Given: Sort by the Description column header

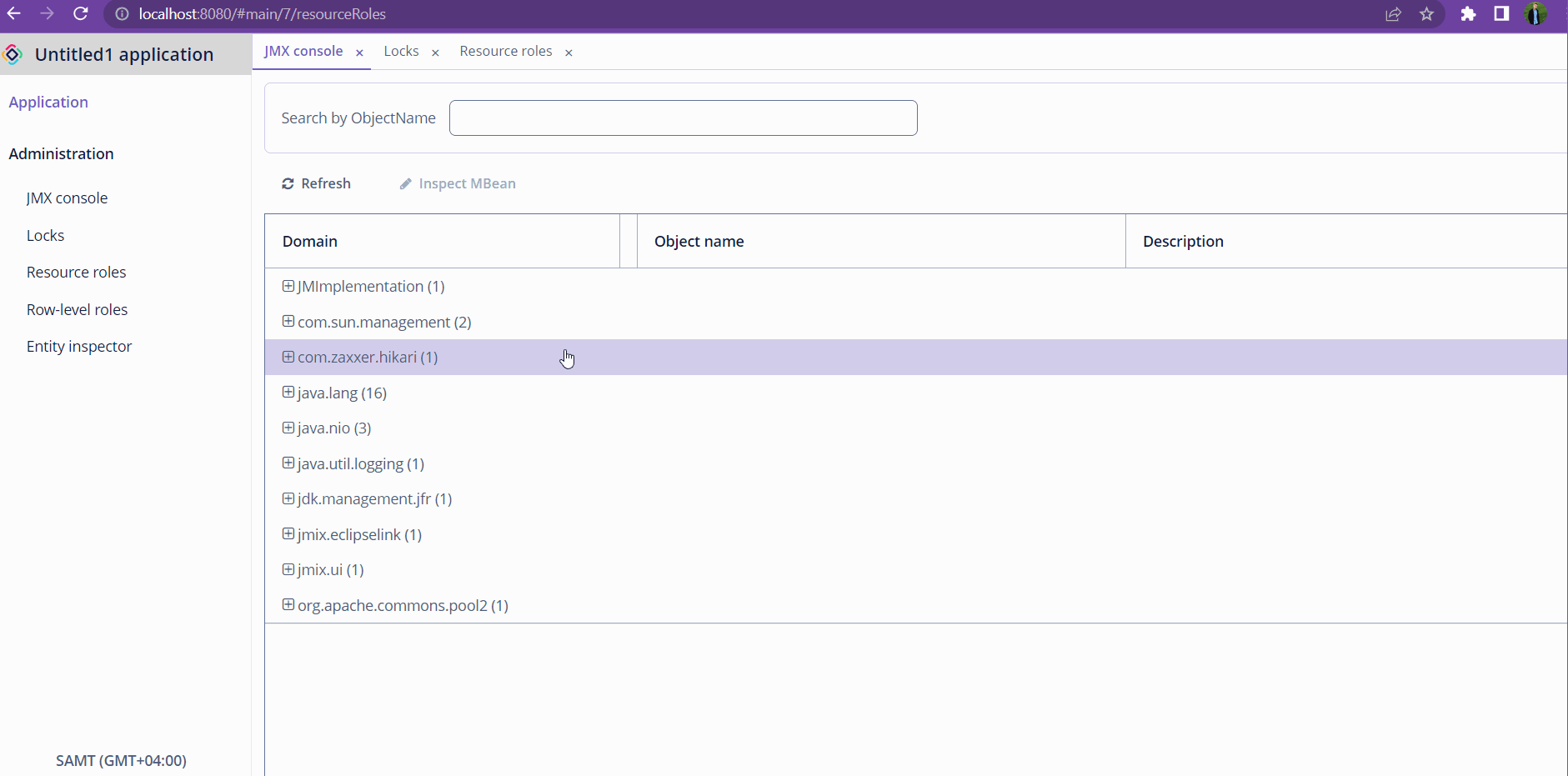Looking at the screenshot, I should [x=1346, y=241].
